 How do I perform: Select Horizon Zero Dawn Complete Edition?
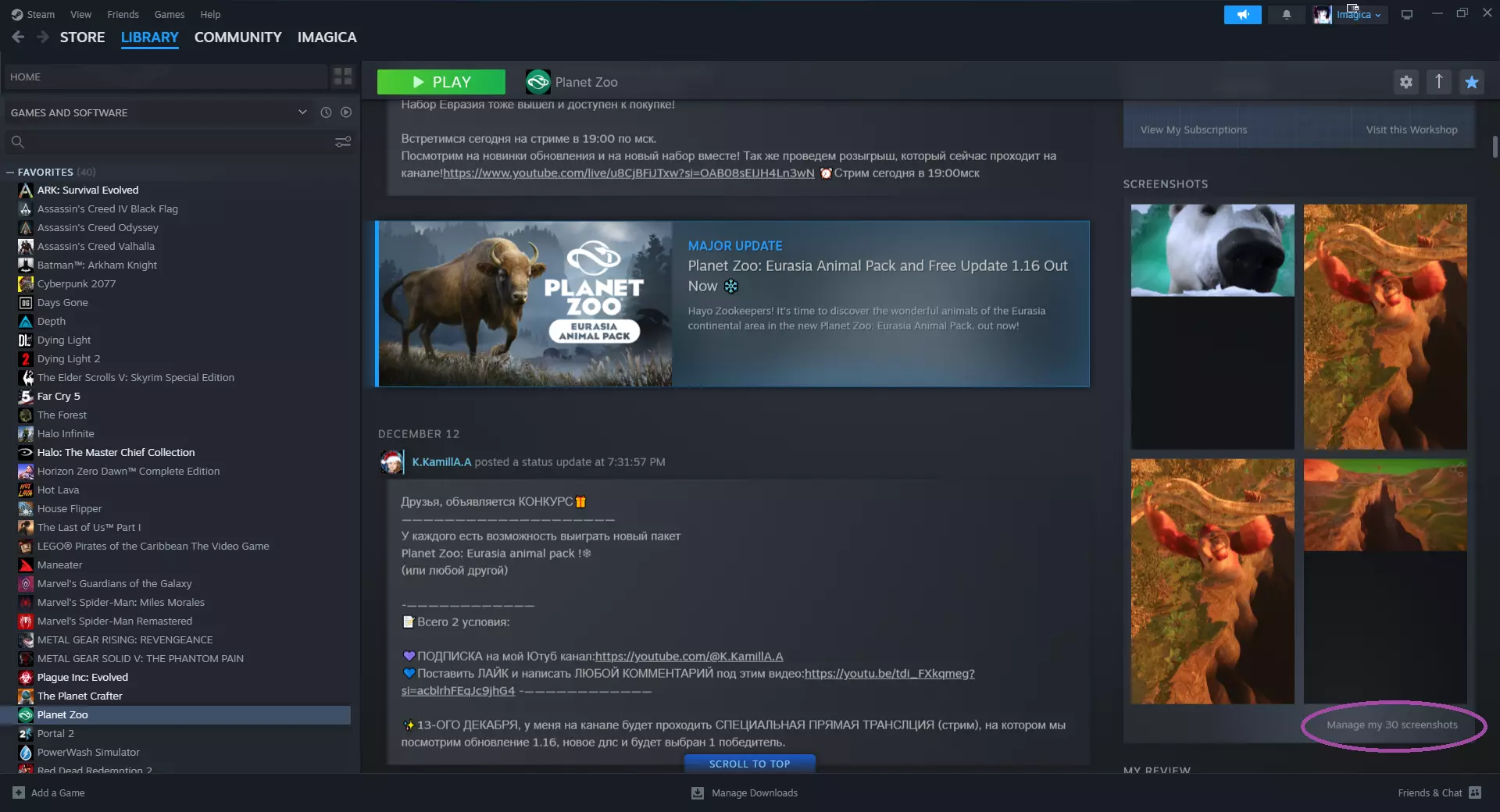[x=128, y=471]
